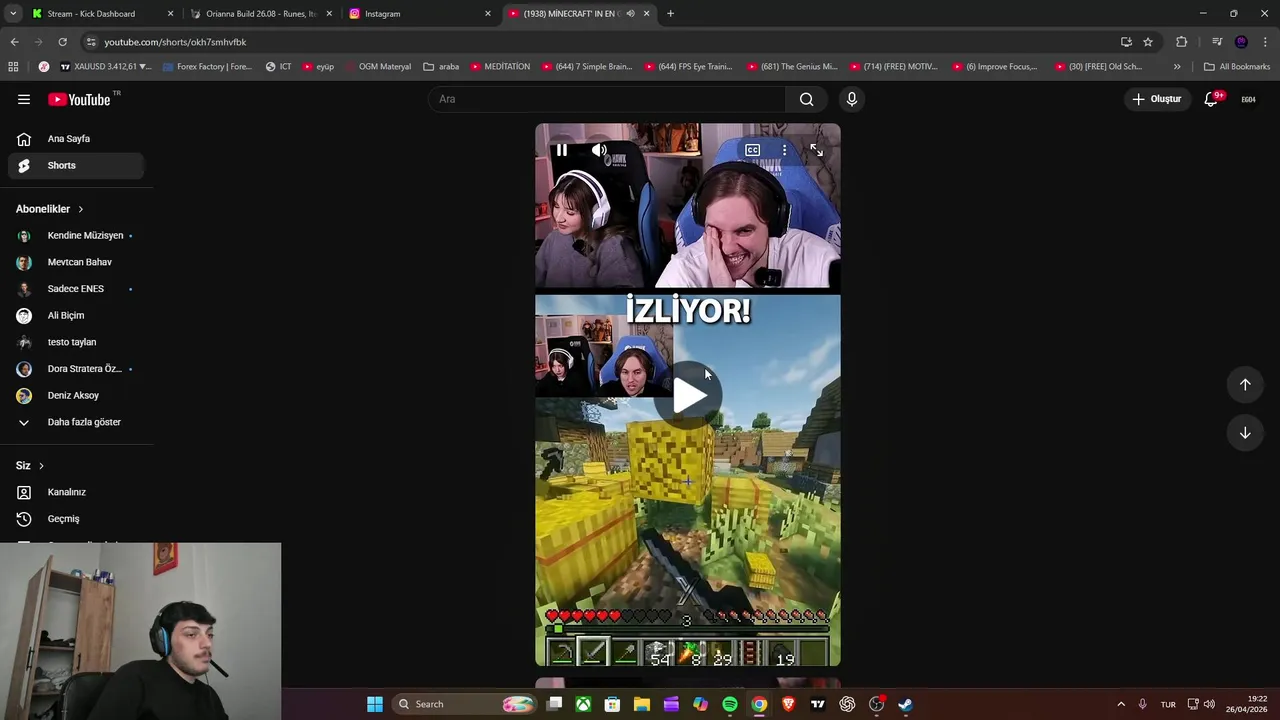Open the Short's three-dot more menu

[x=784, y=150]
